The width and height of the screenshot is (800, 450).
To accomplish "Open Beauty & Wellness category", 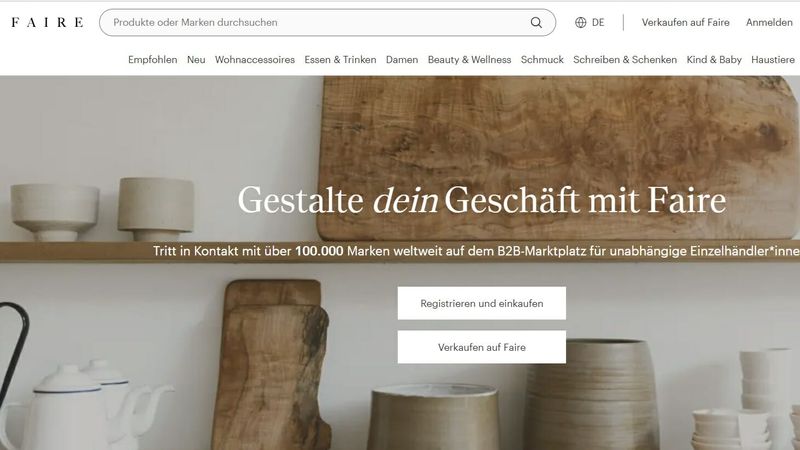I will [469, 60].
